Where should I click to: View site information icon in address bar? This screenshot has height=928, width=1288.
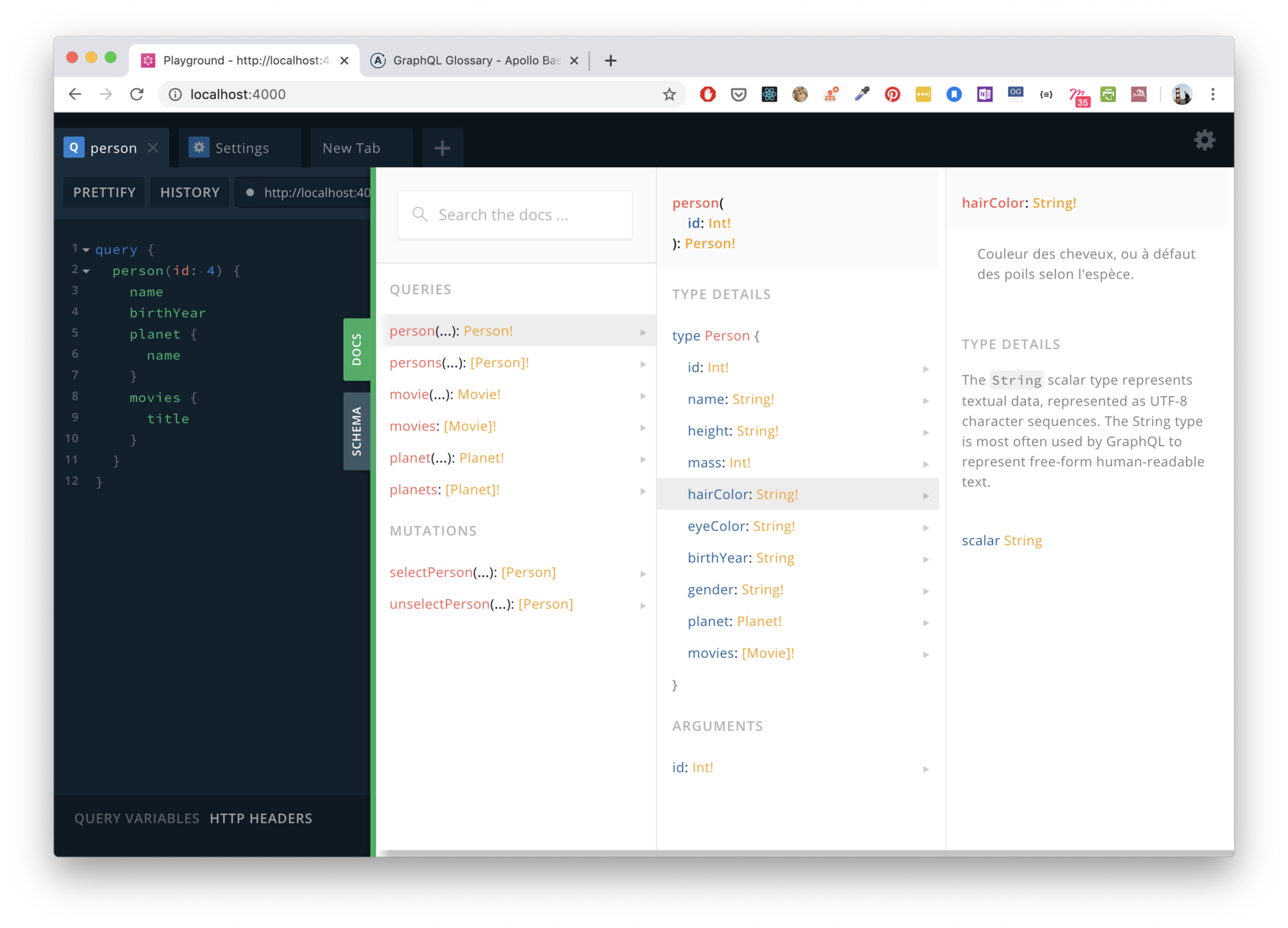(175, 94)
